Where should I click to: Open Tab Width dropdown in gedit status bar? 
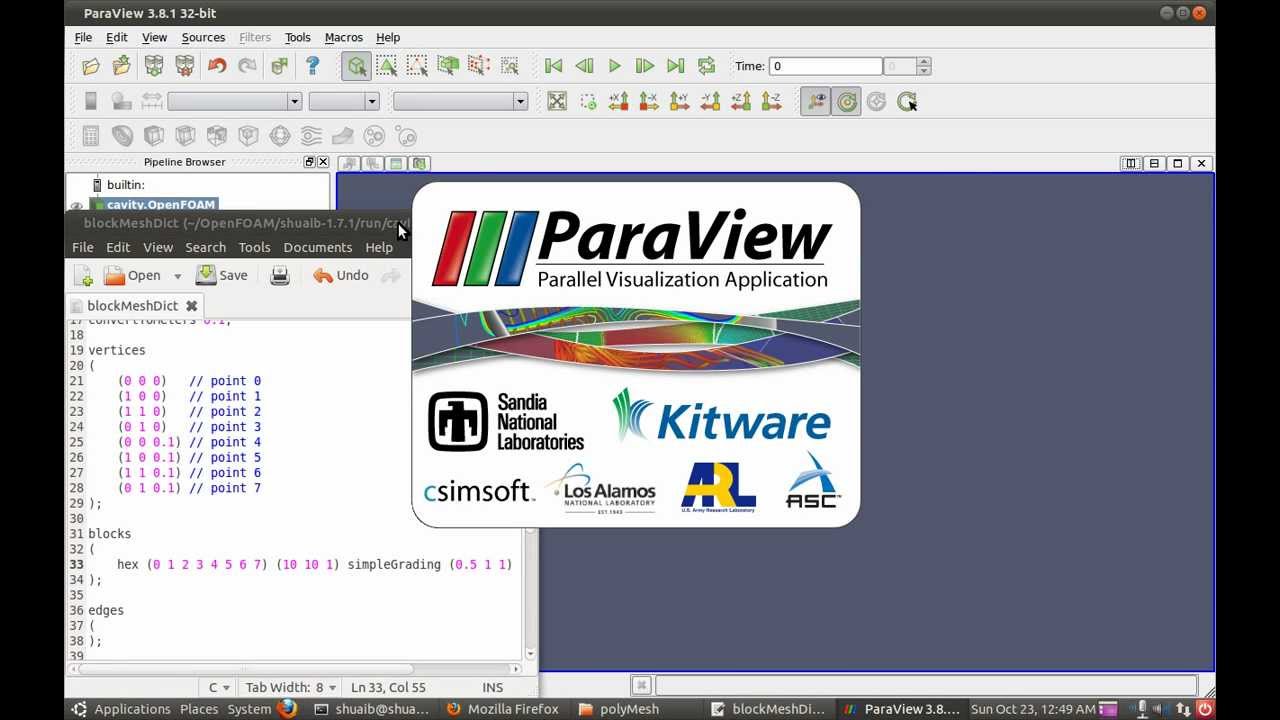coord(291,687)
